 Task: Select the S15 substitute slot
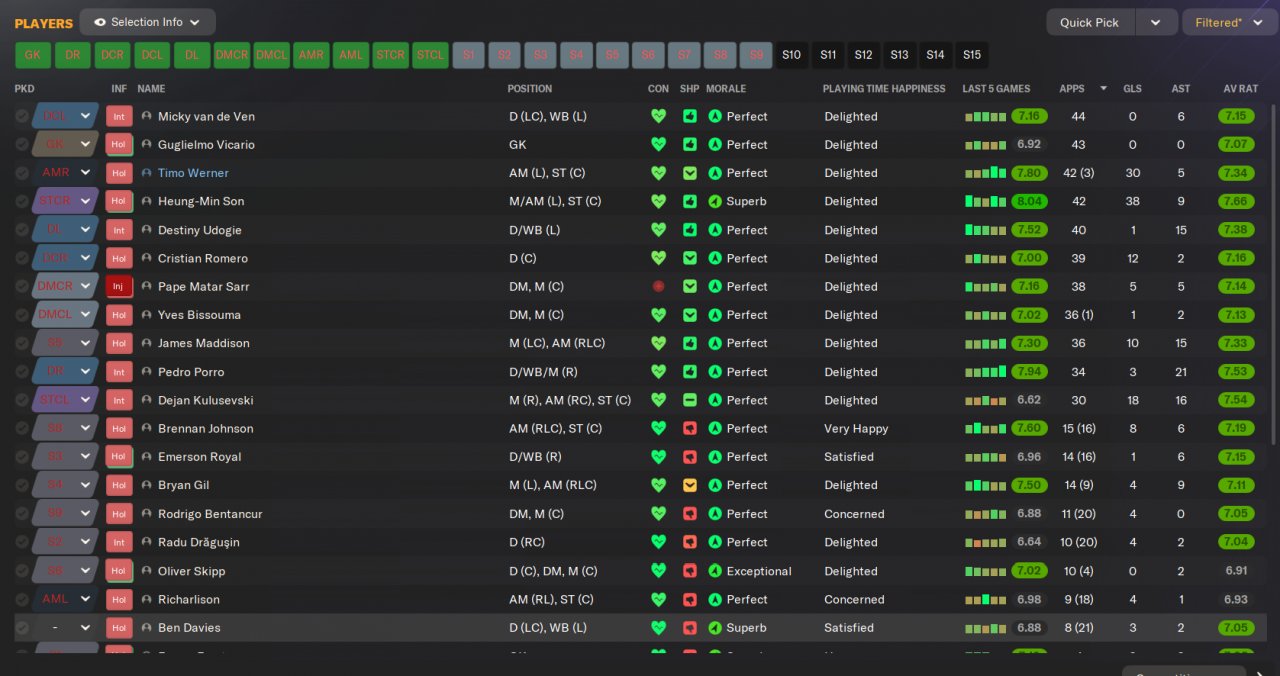971,55
